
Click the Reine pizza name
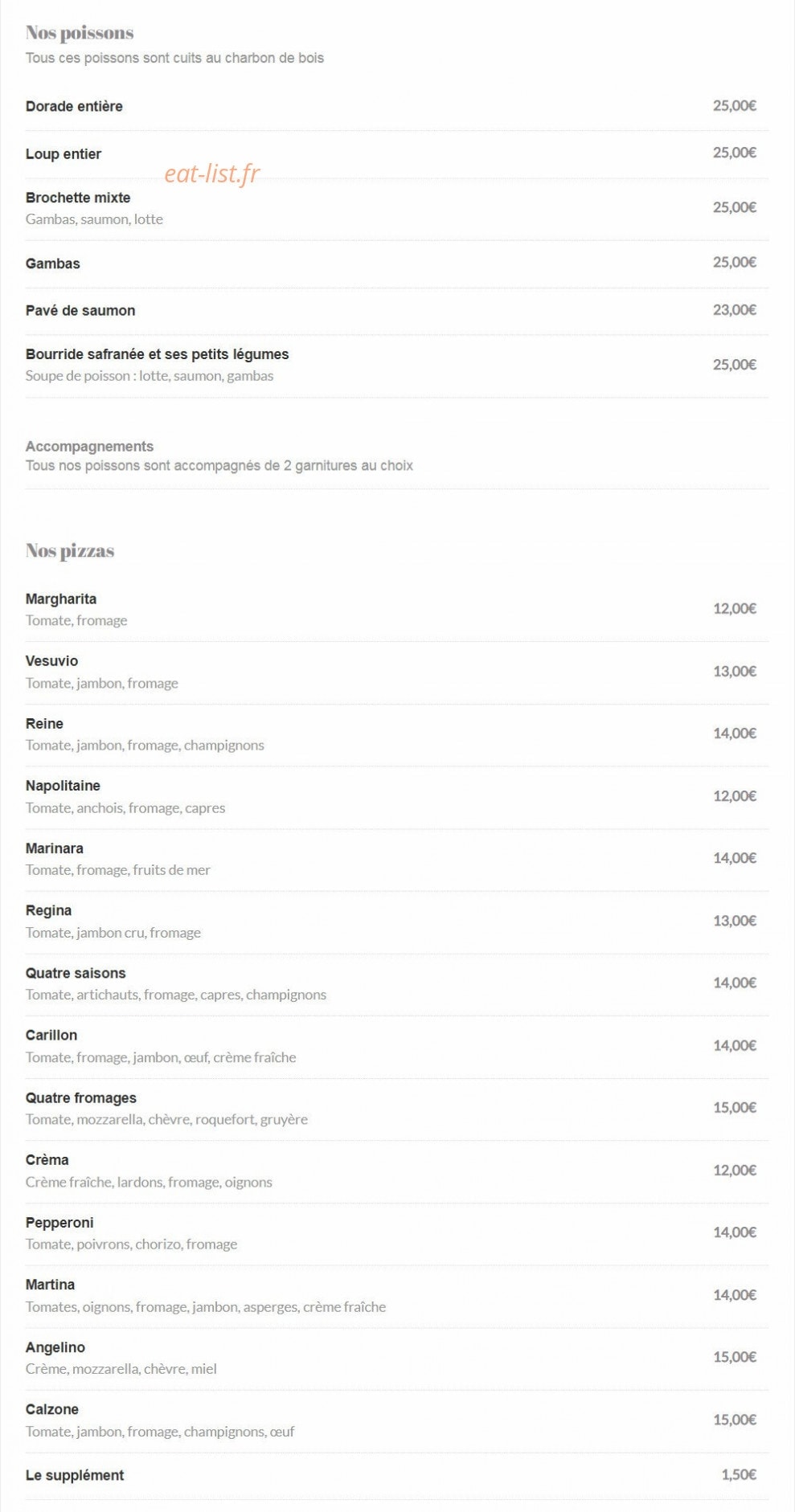[x=44, y=723]
